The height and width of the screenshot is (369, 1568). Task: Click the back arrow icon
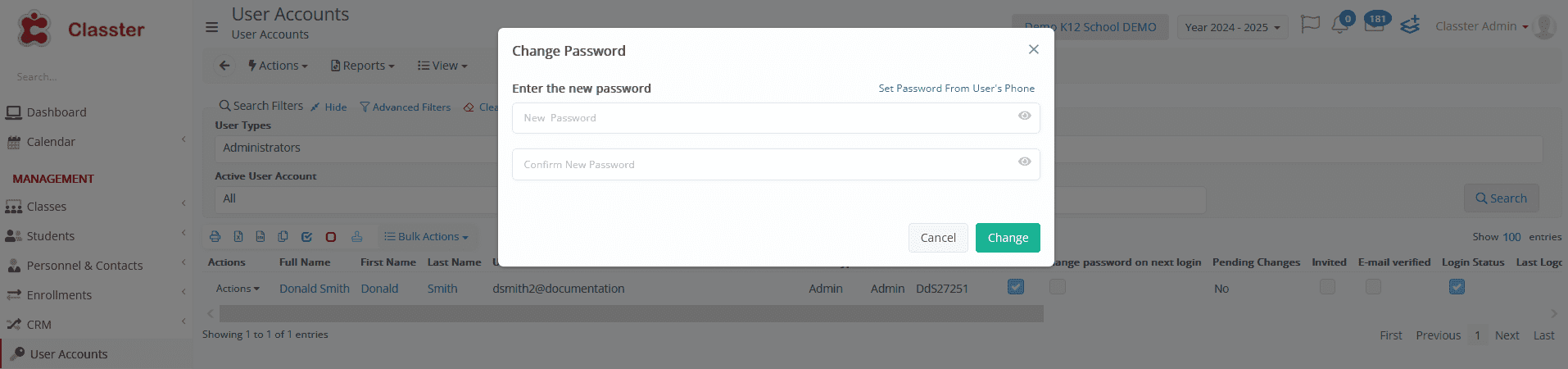click(224, 66)
